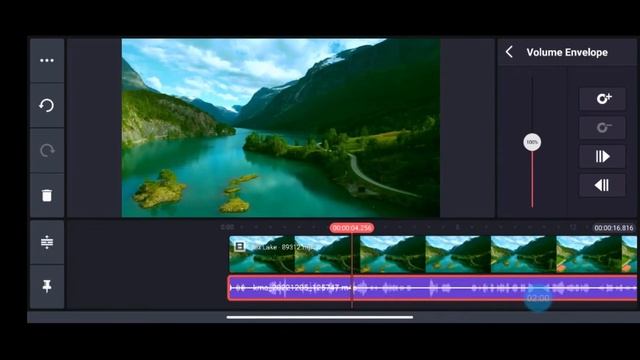
Task: Jump to next keyframe
Action: point(602,156)
